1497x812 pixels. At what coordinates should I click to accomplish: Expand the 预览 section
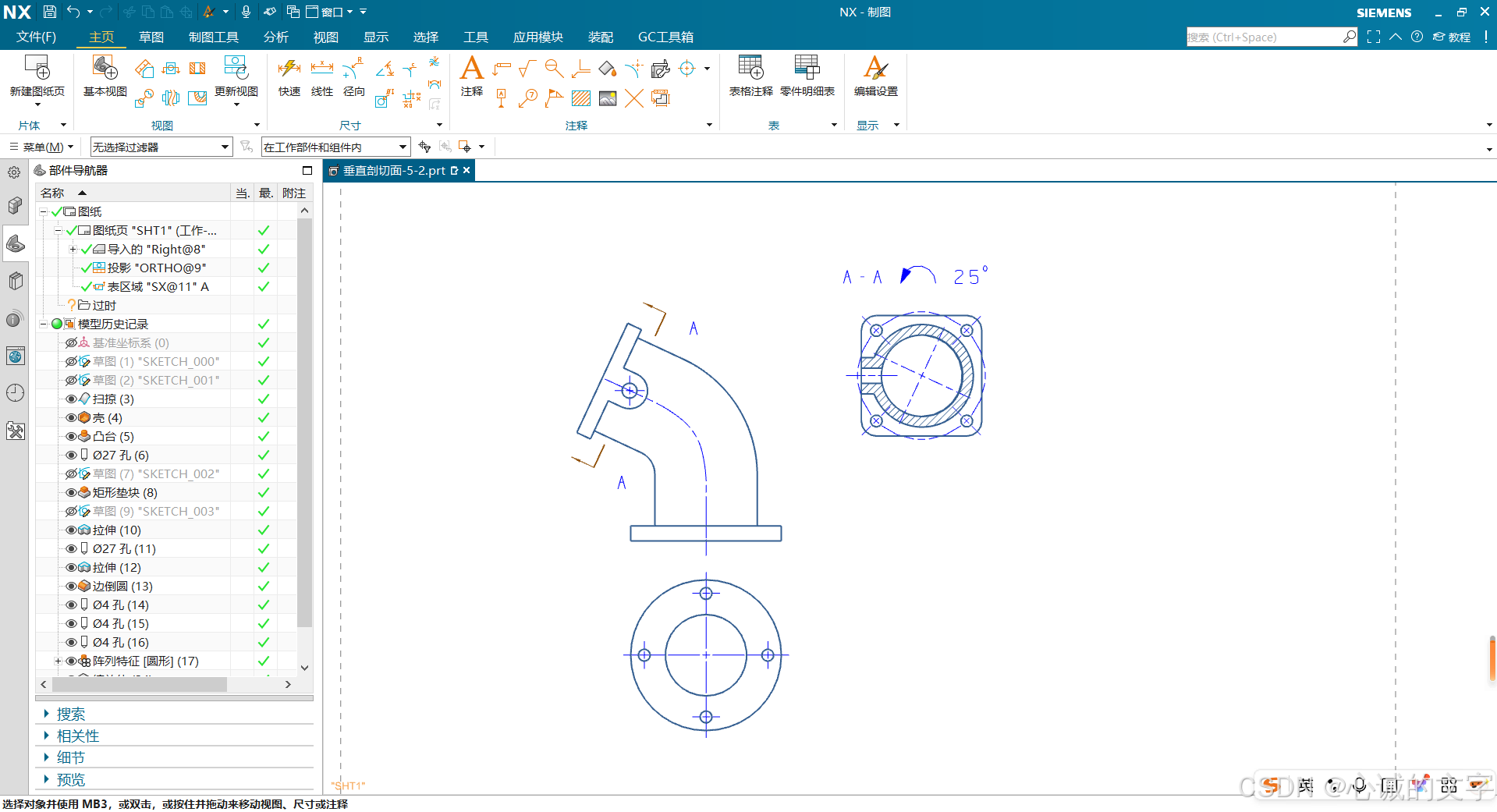click(70, 779)
